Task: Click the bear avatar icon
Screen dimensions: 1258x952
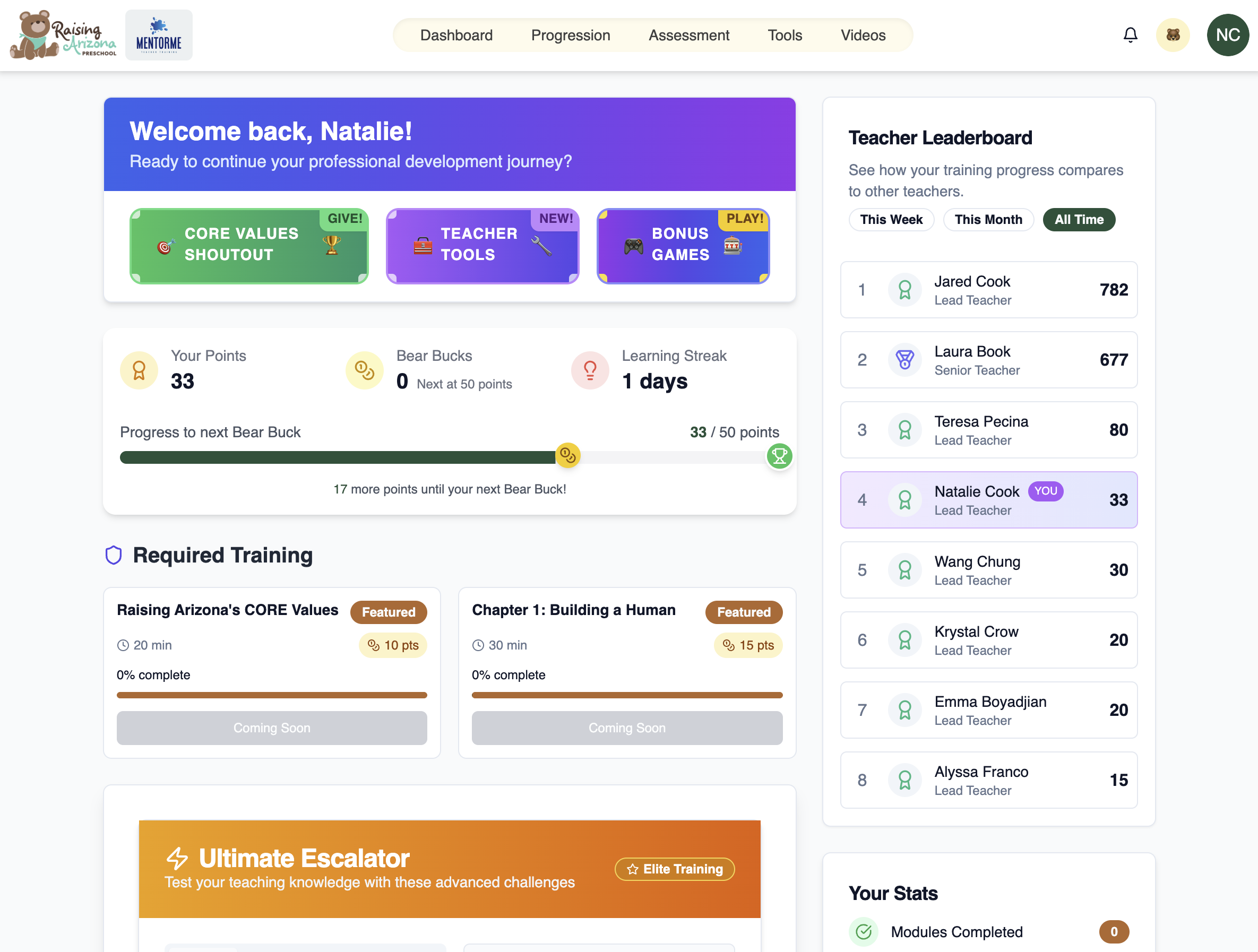Action: [1172, 35]
